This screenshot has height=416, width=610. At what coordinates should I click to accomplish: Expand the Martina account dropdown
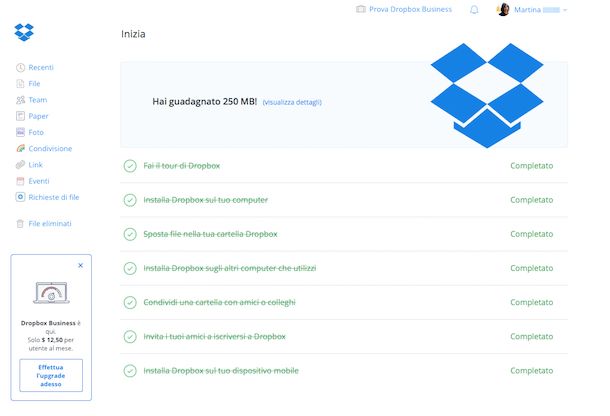[565, 10]
